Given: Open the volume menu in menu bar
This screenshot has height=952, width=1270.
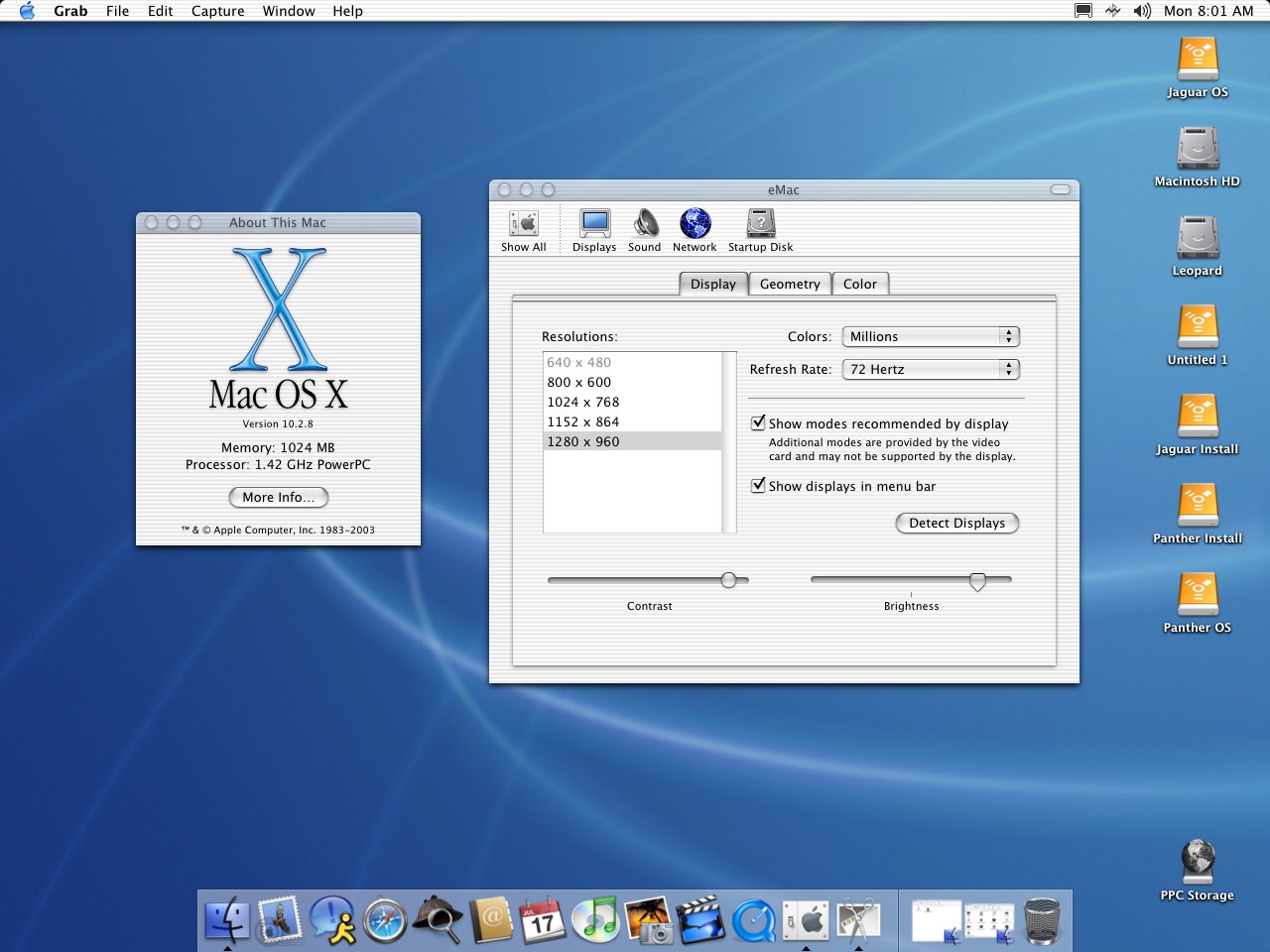Looking at the screenshot, I should tap(1142, 11).
